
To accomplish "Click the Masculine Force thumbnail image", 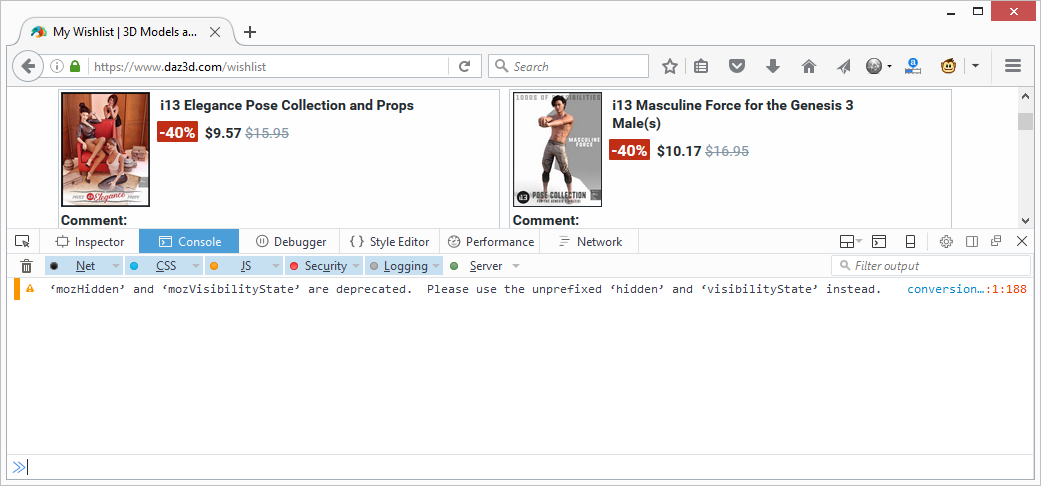I will tap(558, 149).
